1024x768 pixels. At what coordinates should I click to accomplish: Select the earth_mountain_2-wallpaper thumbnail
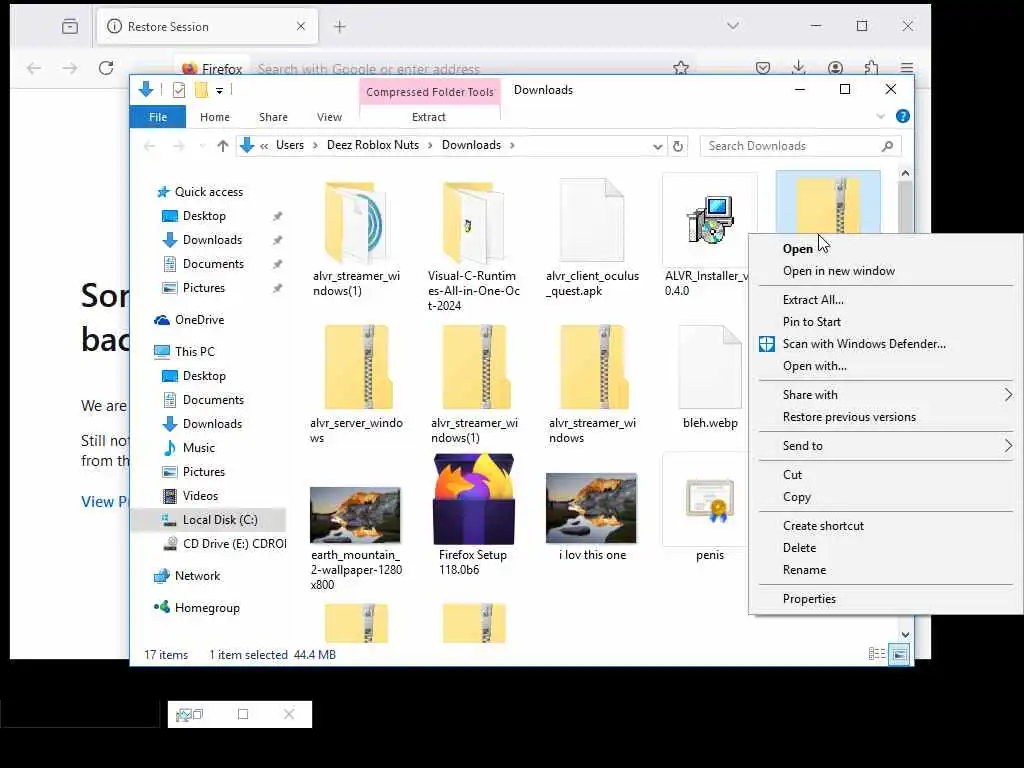[x=355, y=515]
